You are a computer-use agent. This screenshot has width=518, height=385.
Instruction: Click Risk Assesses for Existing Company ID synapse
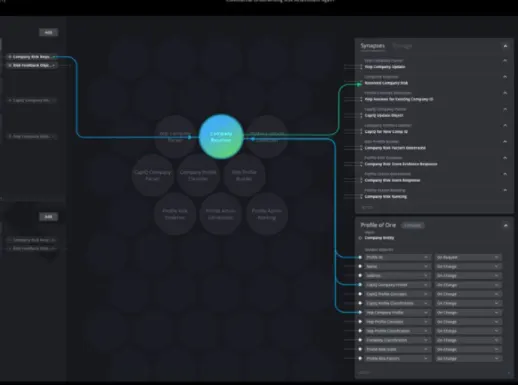coord(399,99)
